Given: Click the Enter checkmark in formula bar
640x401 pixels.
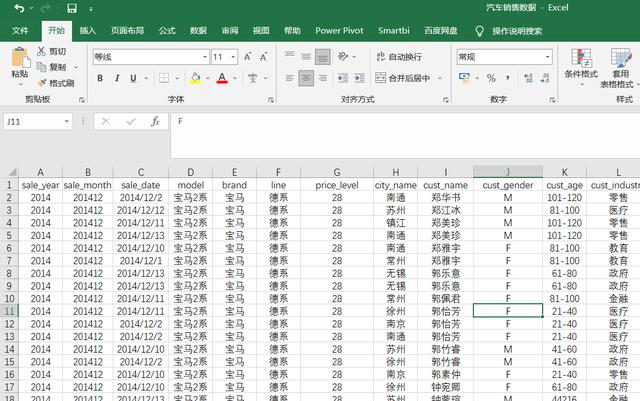Looking at the screenshot, I should [x=131, y=122].
